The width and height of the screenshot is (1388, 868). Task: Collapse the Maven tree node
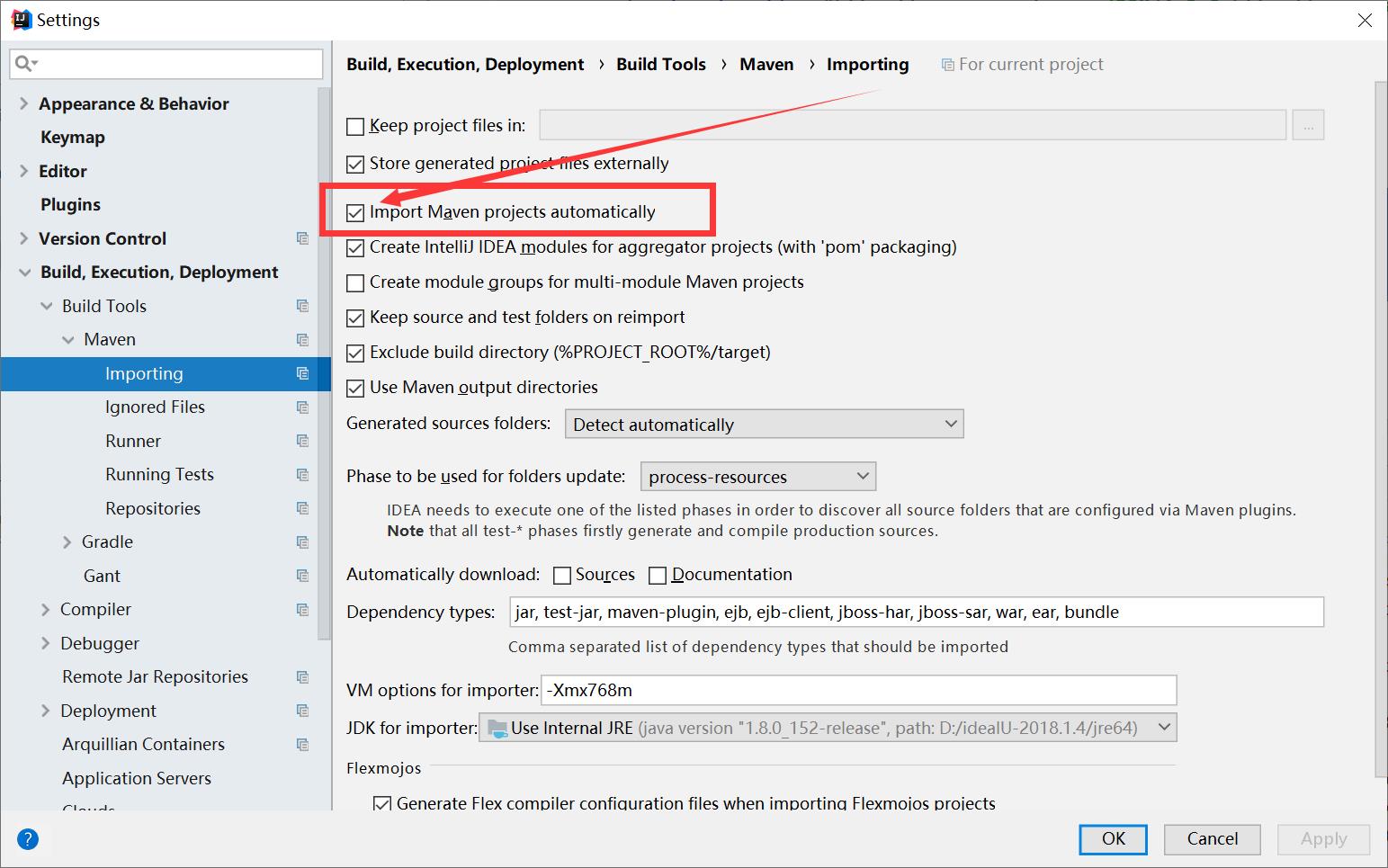tap(67, 340)
